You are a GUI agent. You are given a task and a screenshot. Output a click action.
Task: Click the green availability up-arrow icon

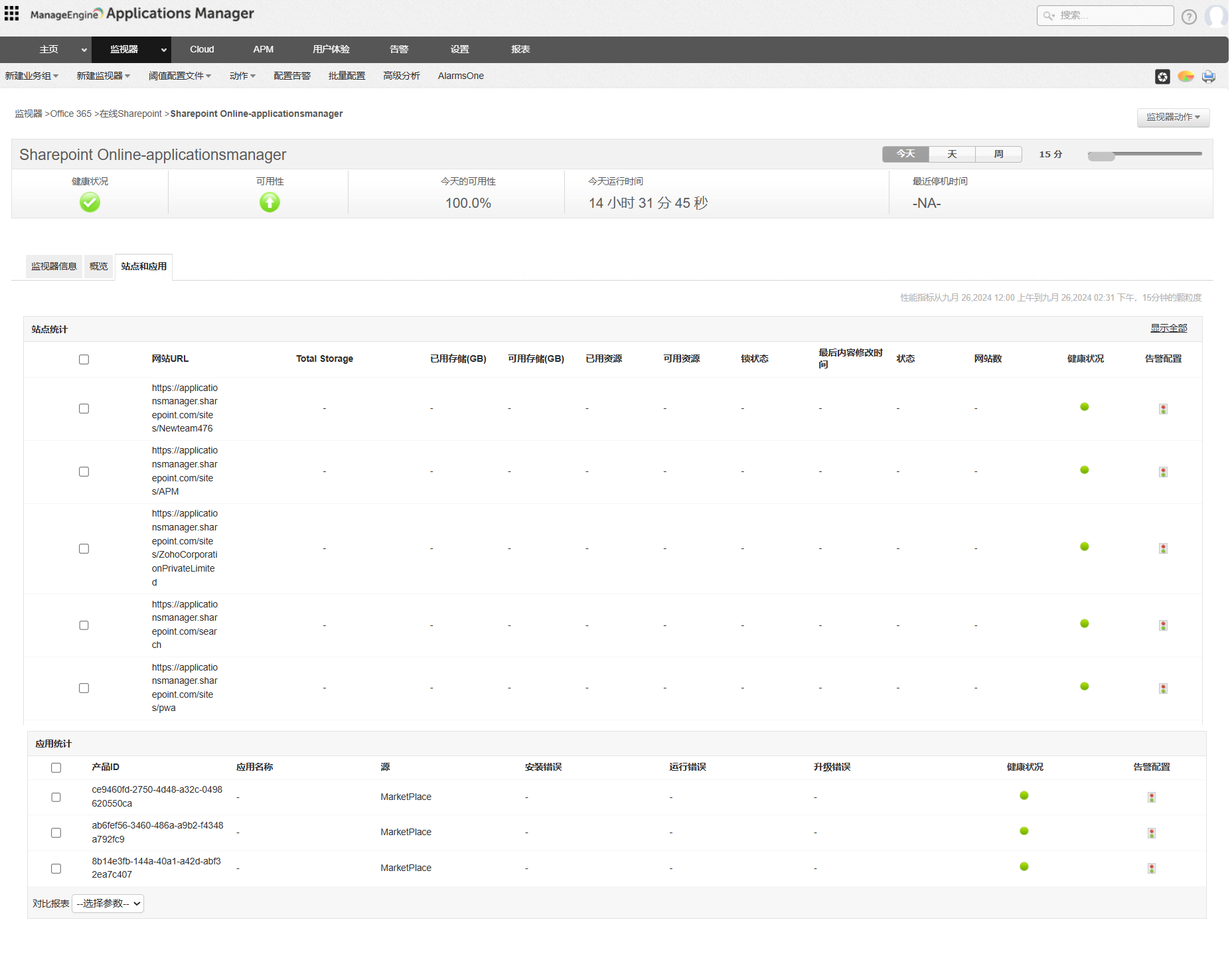[x=269, y=202]
